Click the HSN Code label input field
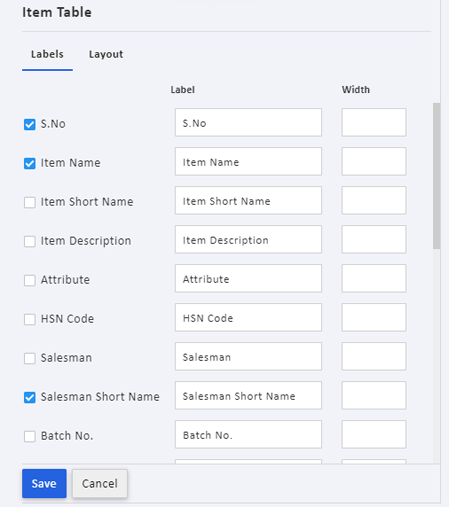The height and width of the screenshot is (507, 449). (248, 317)
